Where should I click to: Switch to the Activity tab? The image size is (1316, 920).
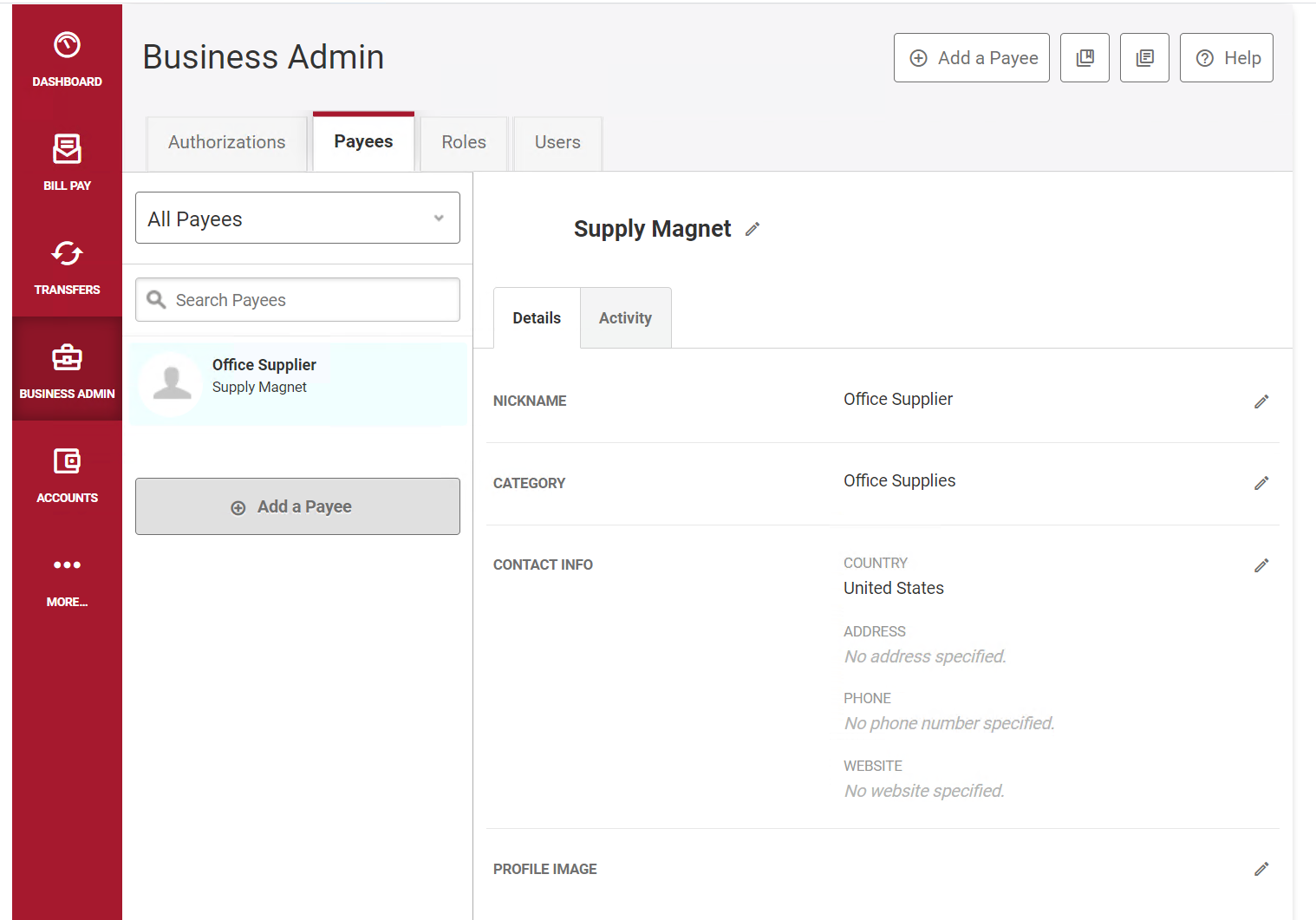(x=625, y=318)
